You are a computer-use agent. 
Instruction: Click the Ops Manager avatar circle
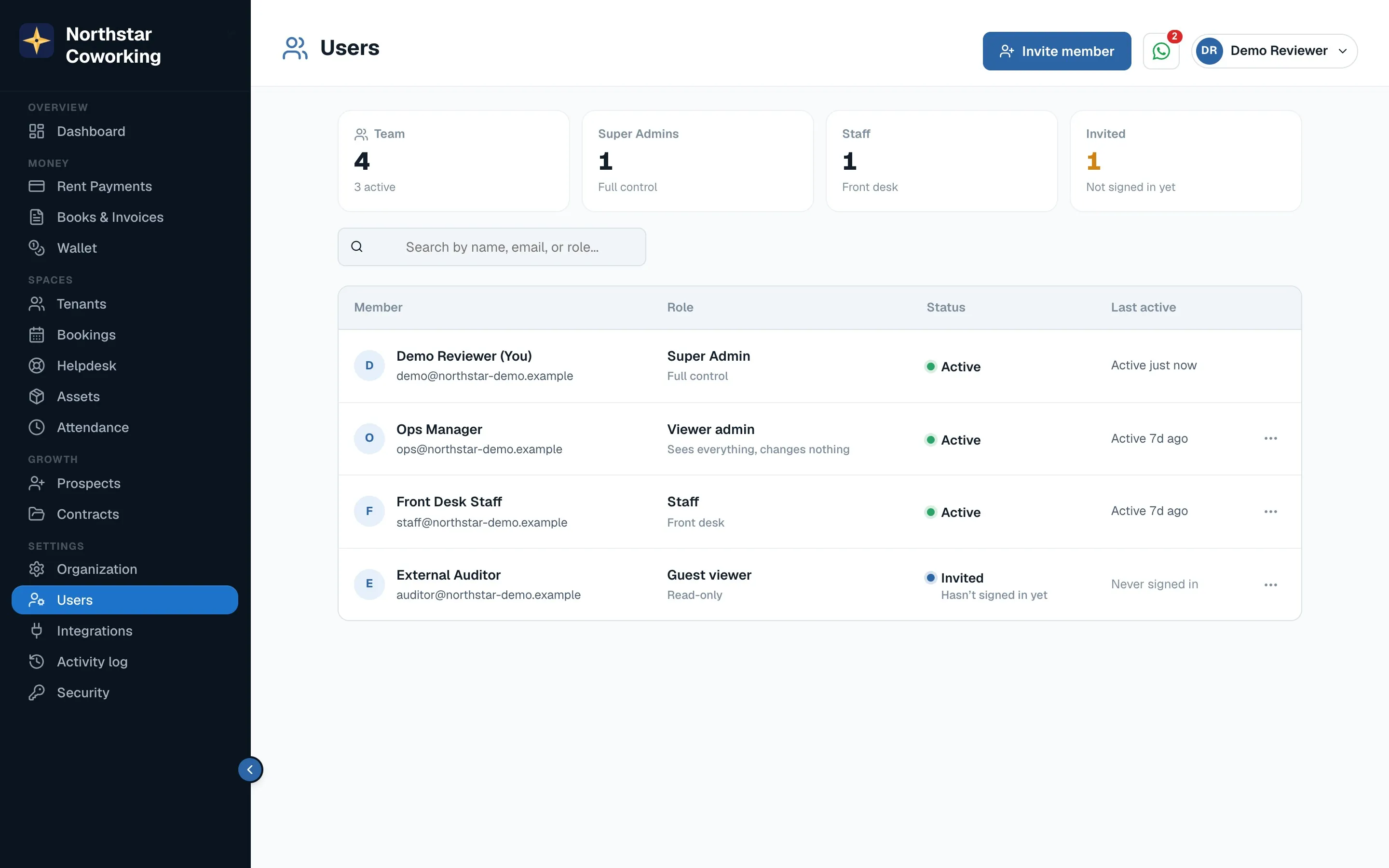369,439
